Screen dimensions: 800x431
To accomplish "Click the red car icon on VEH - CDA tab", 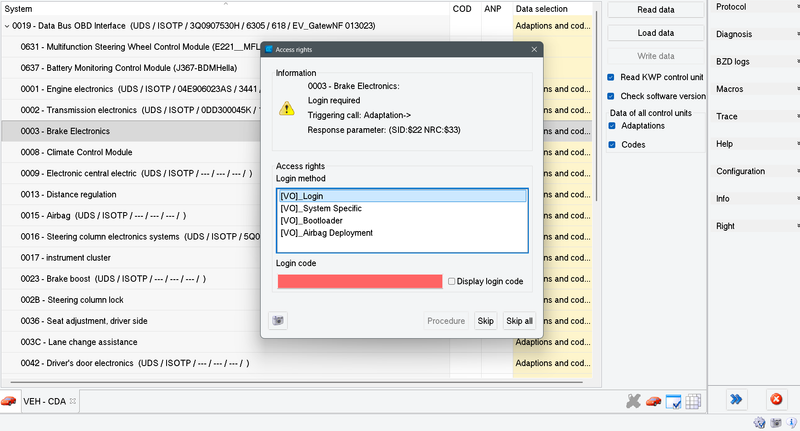I will coord(9,401).
